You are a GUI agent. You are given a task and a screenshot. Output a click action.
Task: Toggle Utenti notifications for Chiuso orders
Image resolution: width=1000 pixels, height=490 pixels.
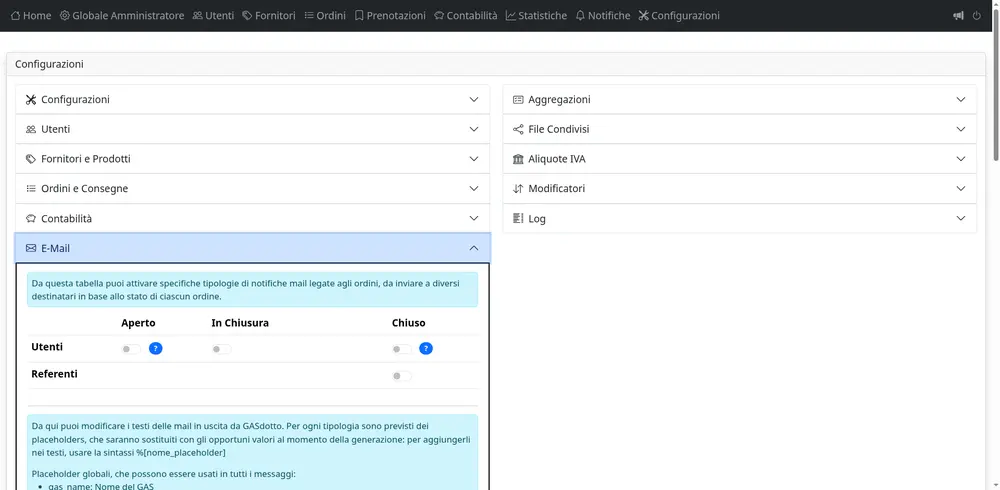tap(401, 349)
